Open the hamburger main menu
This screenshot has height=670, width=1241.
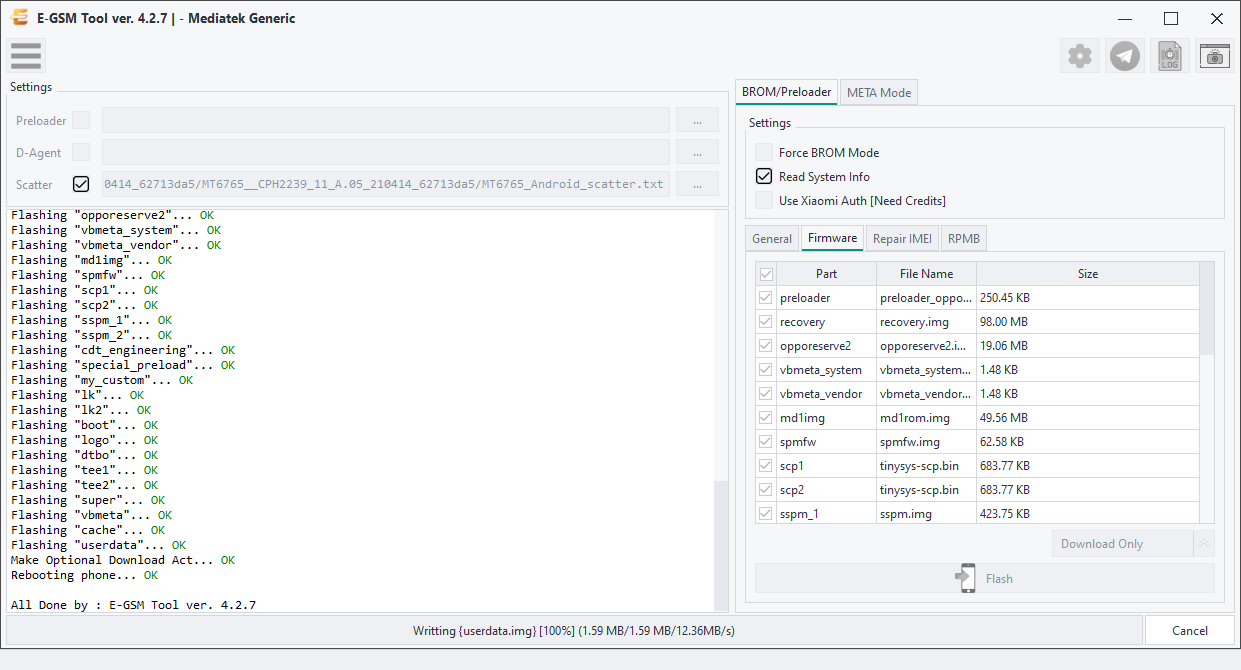coord(27,56)
